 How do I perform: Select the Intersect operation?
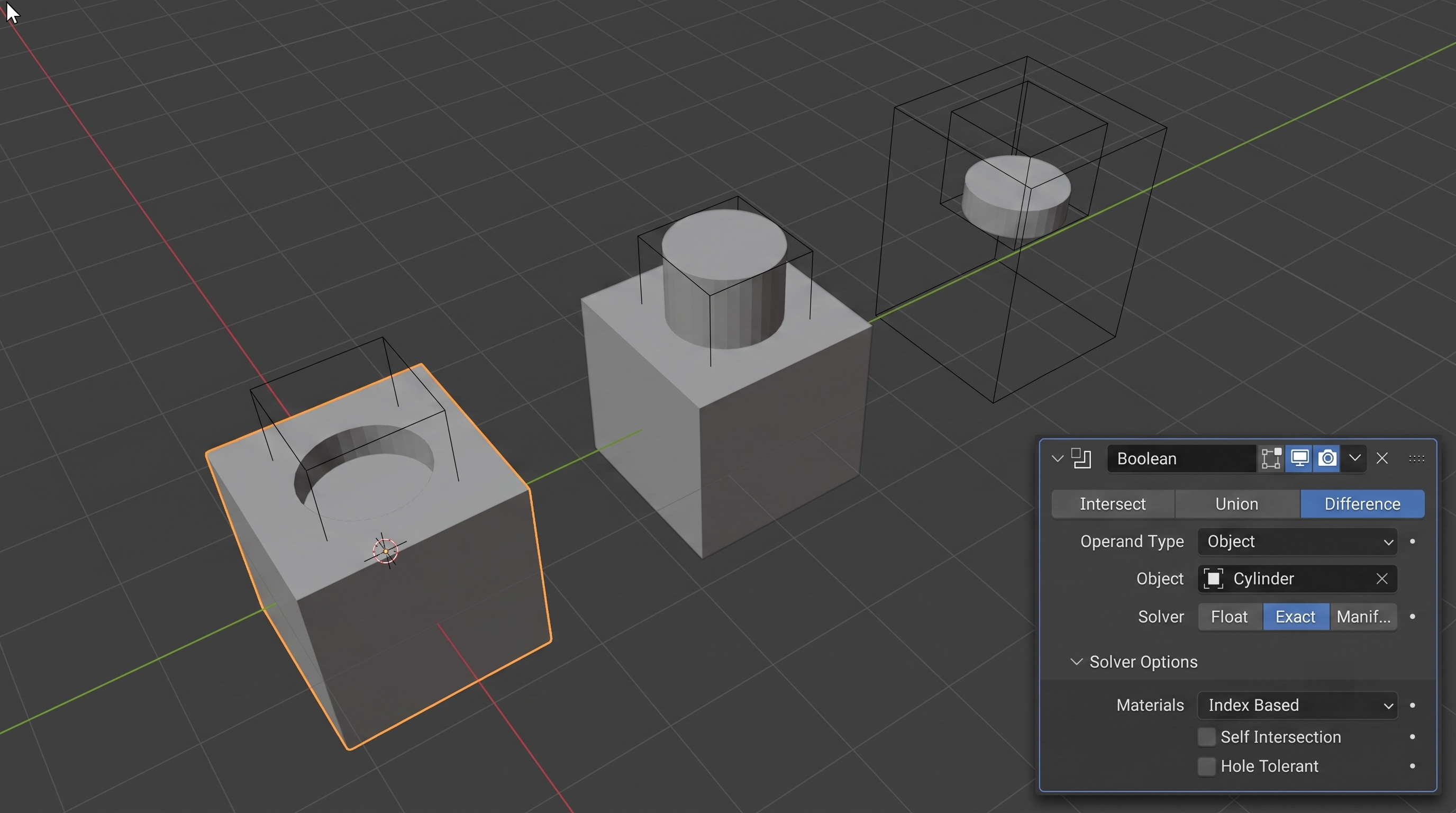1112,504
